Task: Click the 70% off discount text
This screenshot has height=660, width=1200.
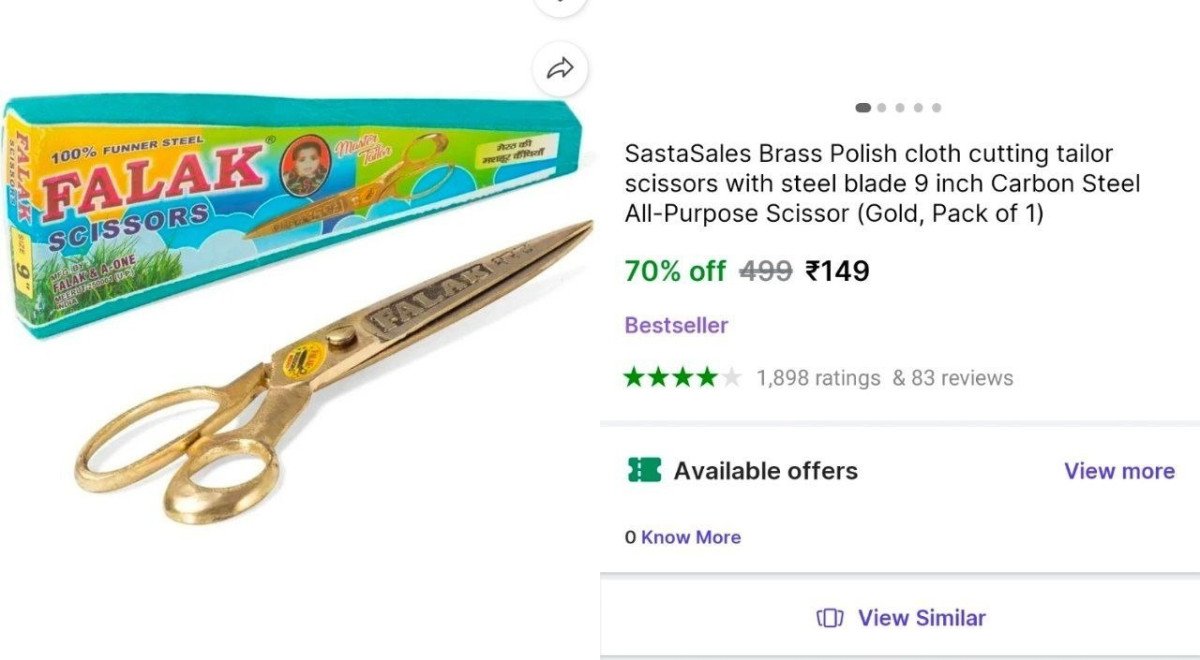Action: 675,271
